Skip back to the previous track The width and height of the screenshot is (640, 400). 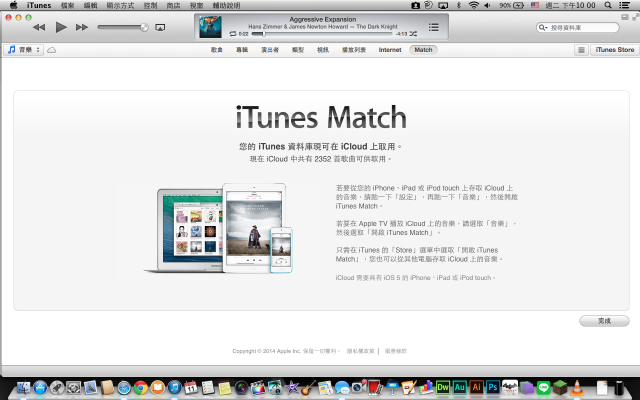tap(39, 27)
